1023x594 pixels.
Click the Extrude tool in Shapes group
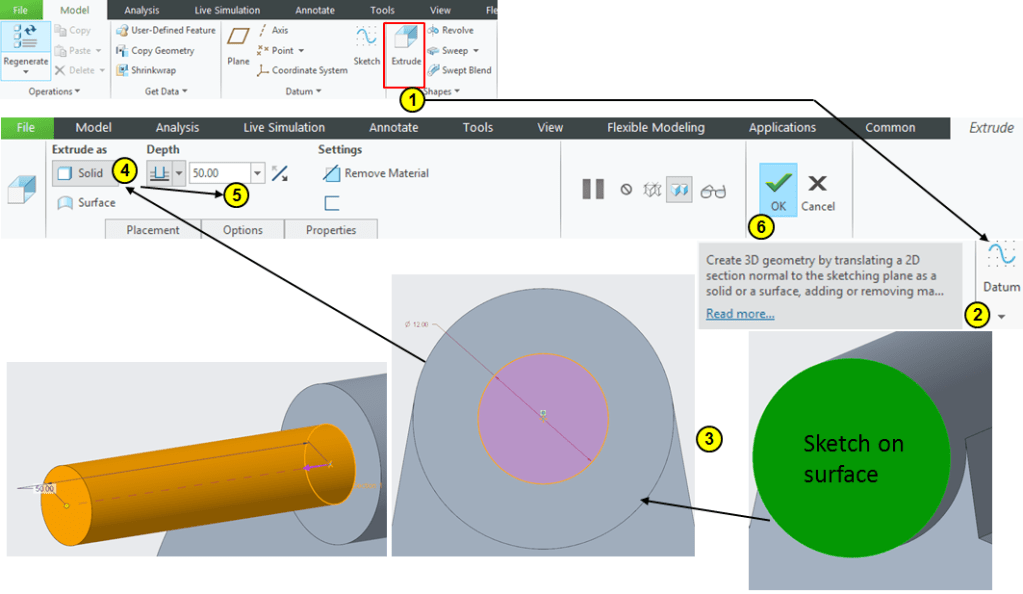point(405,46)
